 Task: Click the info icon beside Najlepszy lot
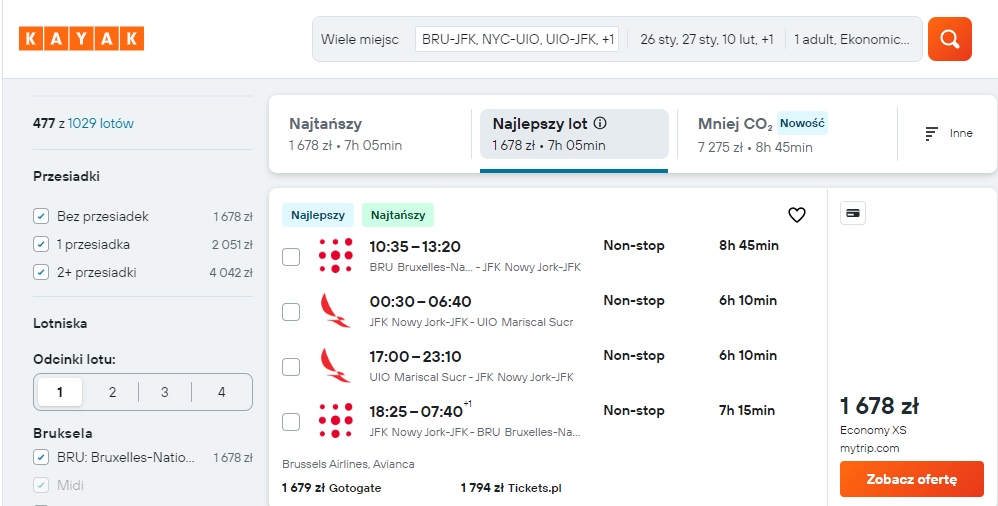pyautogui.click(x=600, y=123)
